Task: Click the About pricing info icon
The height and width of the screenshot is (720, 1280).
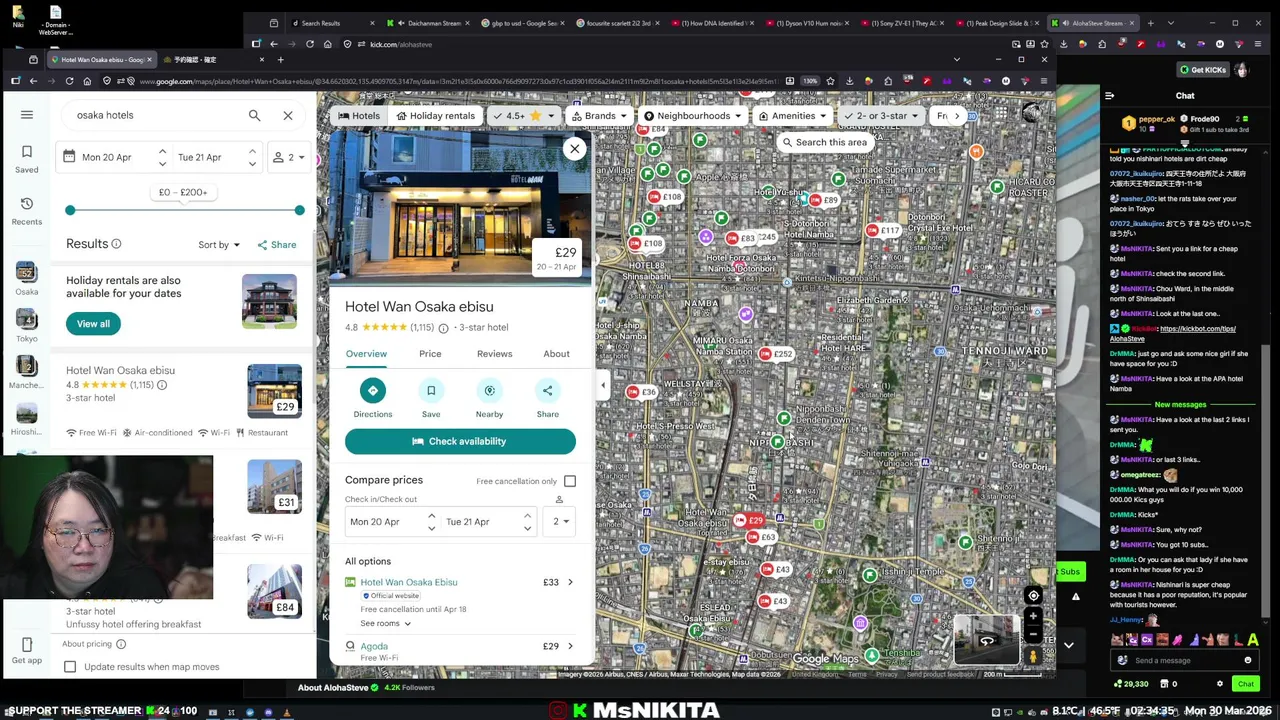Action: point(121,644)
